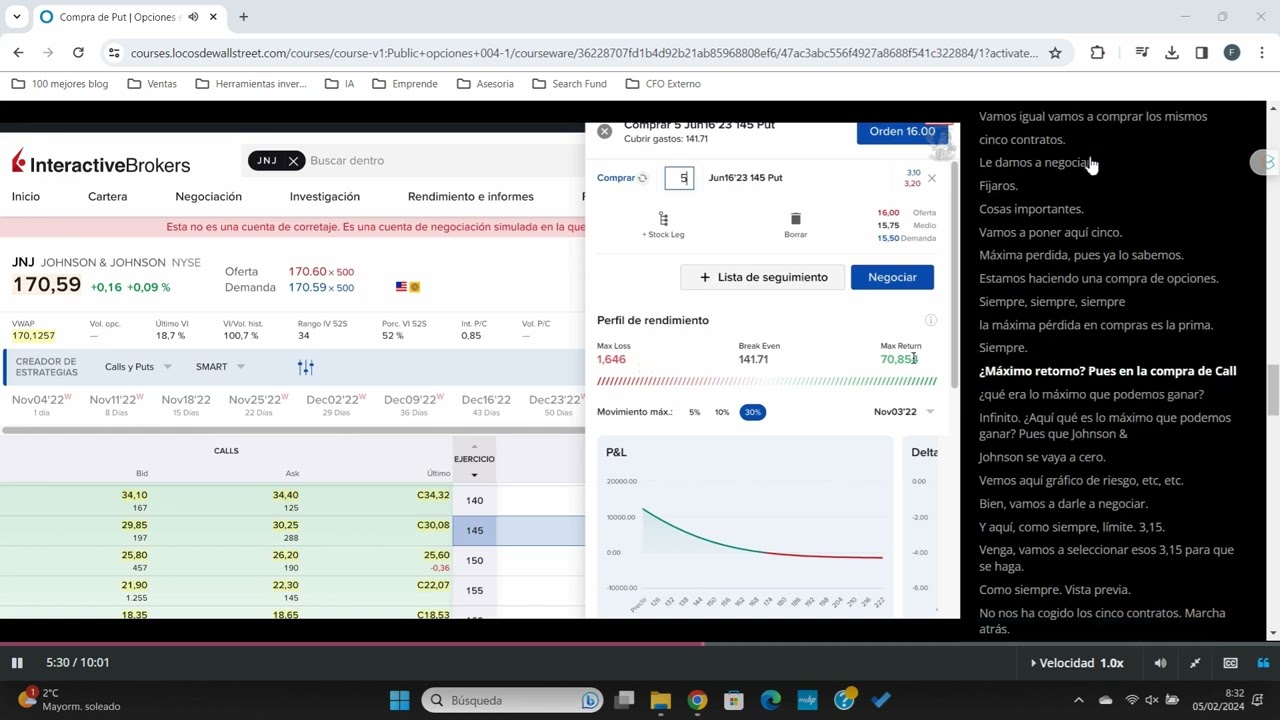The width and height of the screenshot is (1280, 720).
Task: Open the Windows Start menu
Action: pos(399,700)
